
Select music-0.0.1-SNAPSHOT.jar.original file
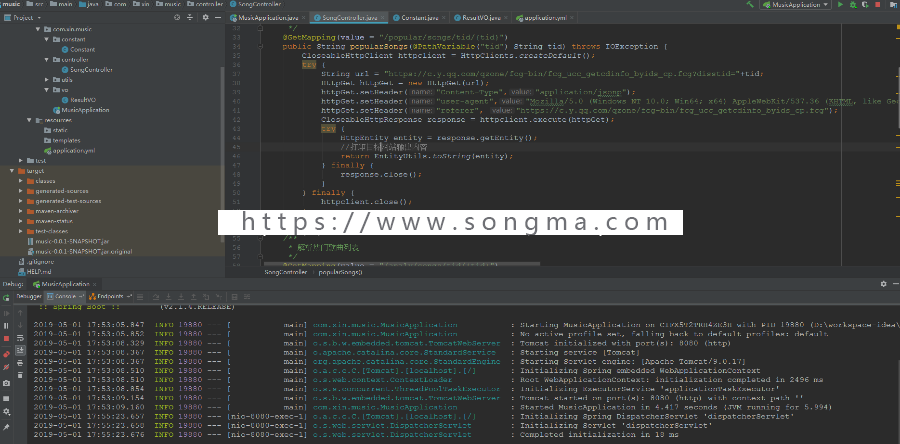click(80, 251)
